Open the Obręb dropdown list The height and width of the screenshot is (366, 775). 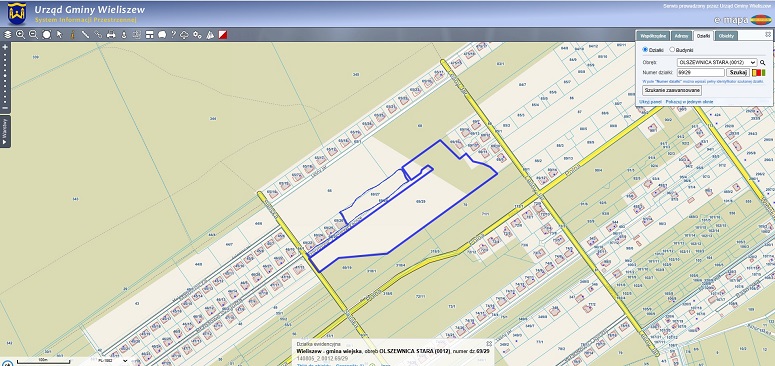click(x=717, y=63)
